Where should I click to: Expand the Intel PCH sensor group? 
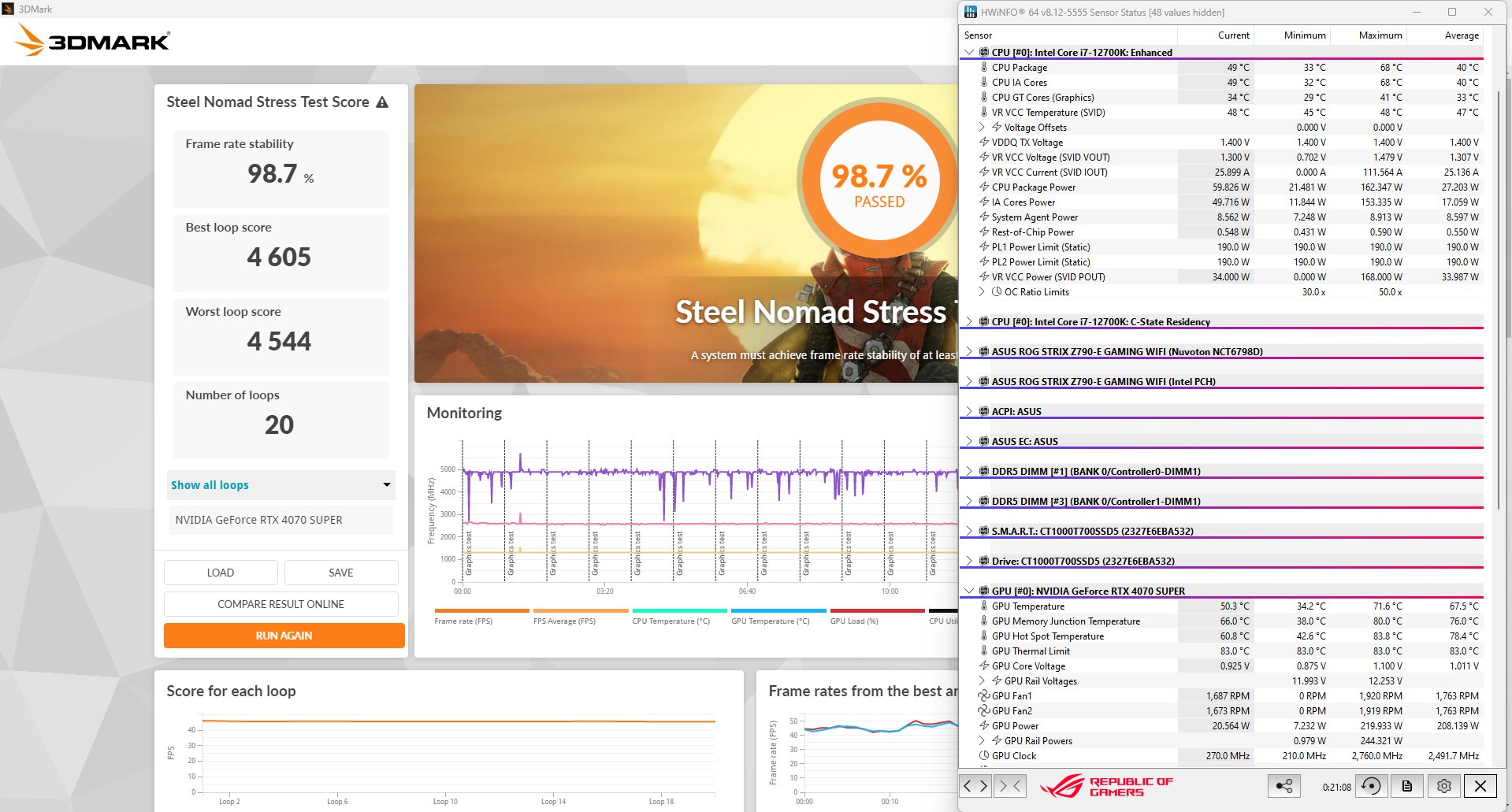tap(969, 381)
